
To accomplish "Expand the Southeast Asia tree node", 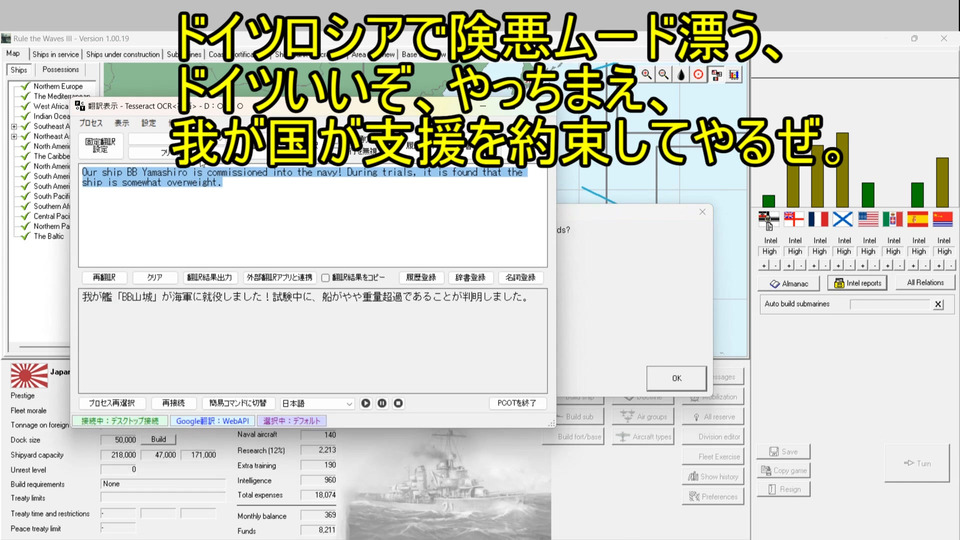I will [13, 126].
